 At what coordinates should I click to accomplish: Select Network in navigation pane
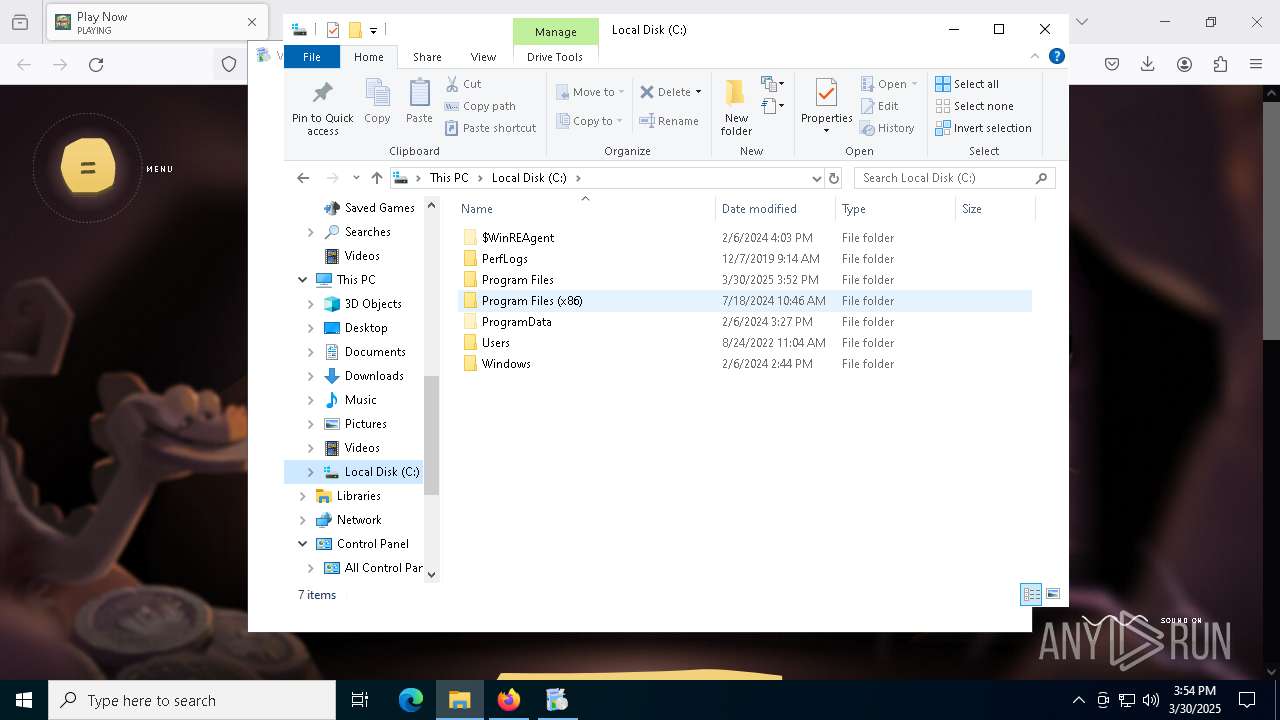(359, 520)
